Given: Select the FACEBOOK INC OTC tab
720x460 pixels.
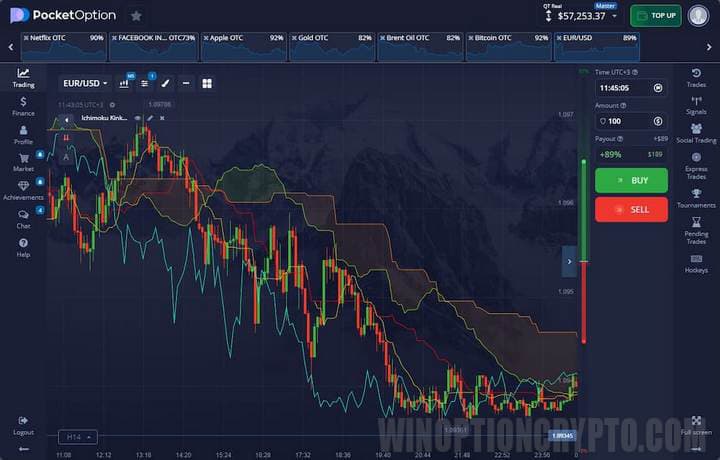Looking at the screenshot, I should (x=154, y=46).
